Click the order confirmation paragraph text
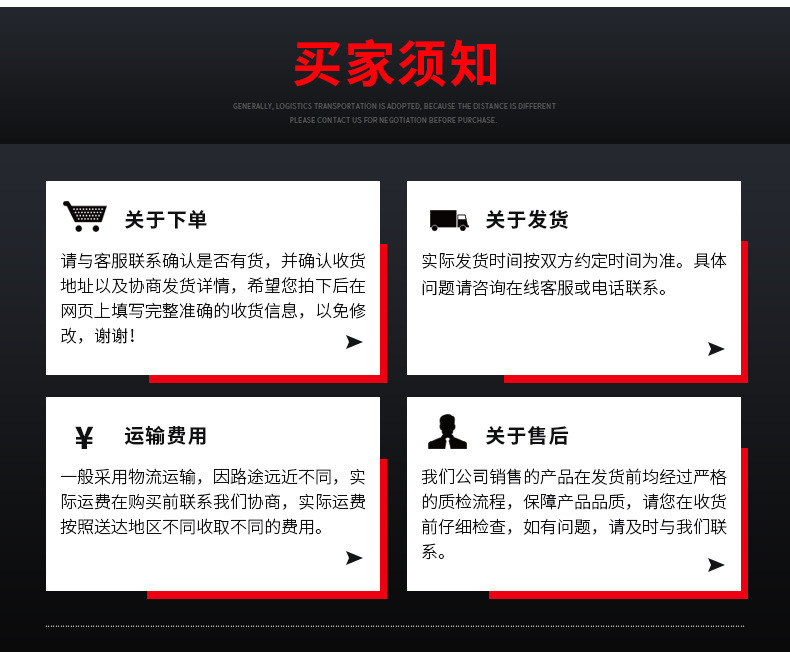This screenshot has width=790, height=652. point(213,298)
